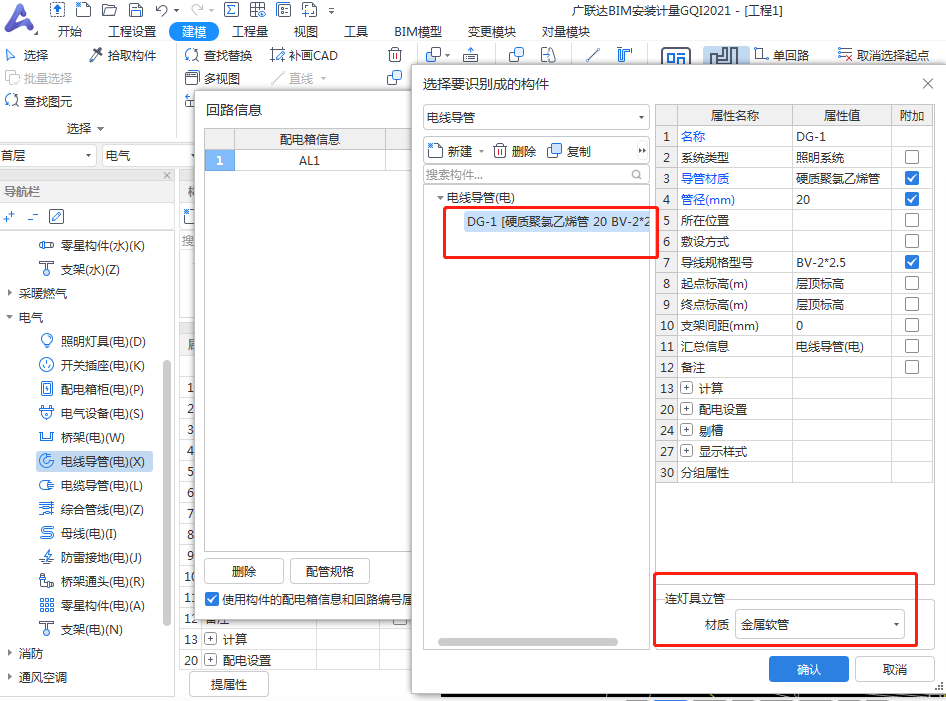Select 照明灯具(电)(D) in navigation tree

tap(93, 341)
